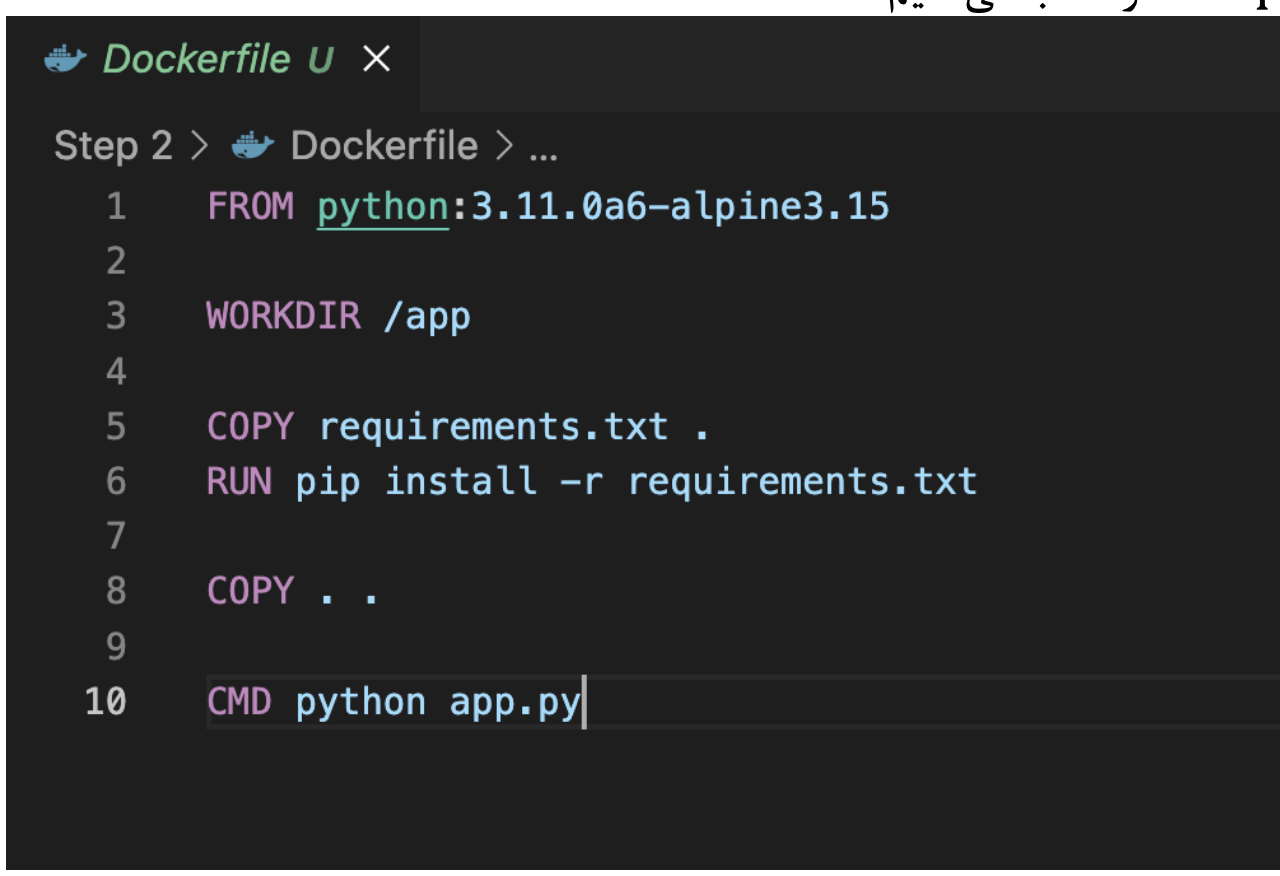Image resolution: width=1280 pixels, height=876 pixels.
Task: Click the CMD keyword on line 10
Action: tap(239, 702)
